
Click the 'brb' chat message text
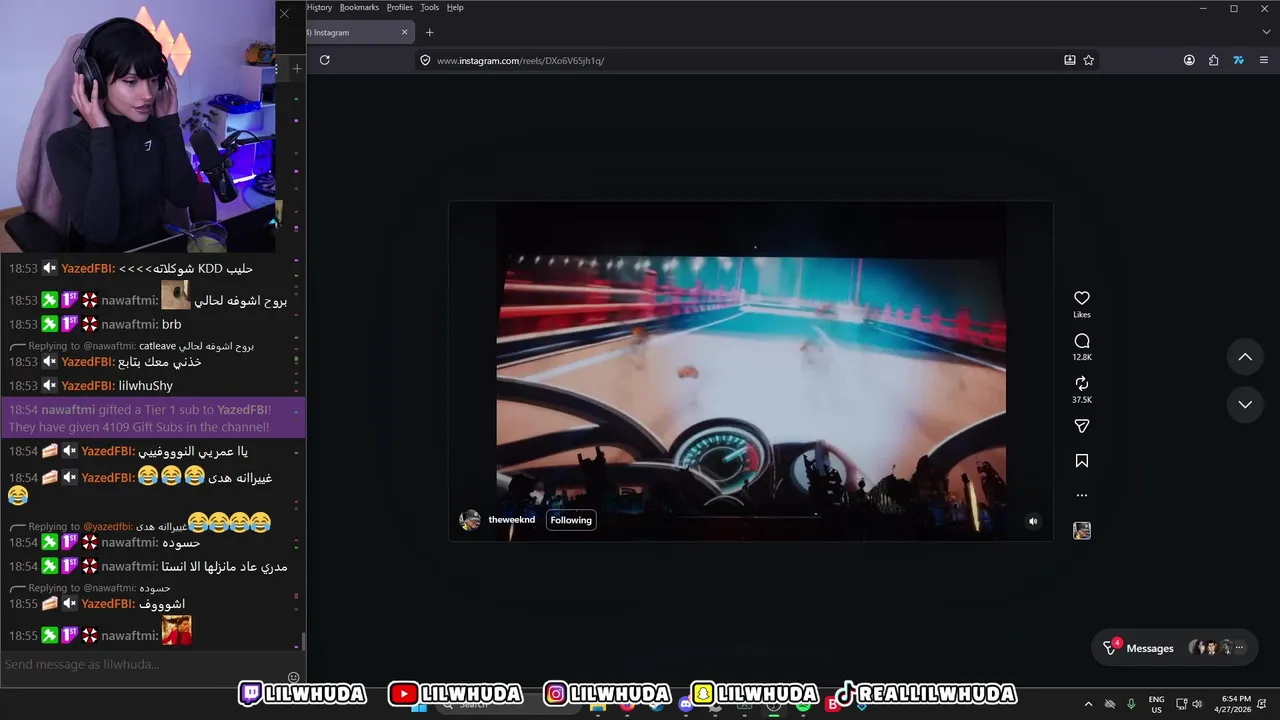point(171,324)
